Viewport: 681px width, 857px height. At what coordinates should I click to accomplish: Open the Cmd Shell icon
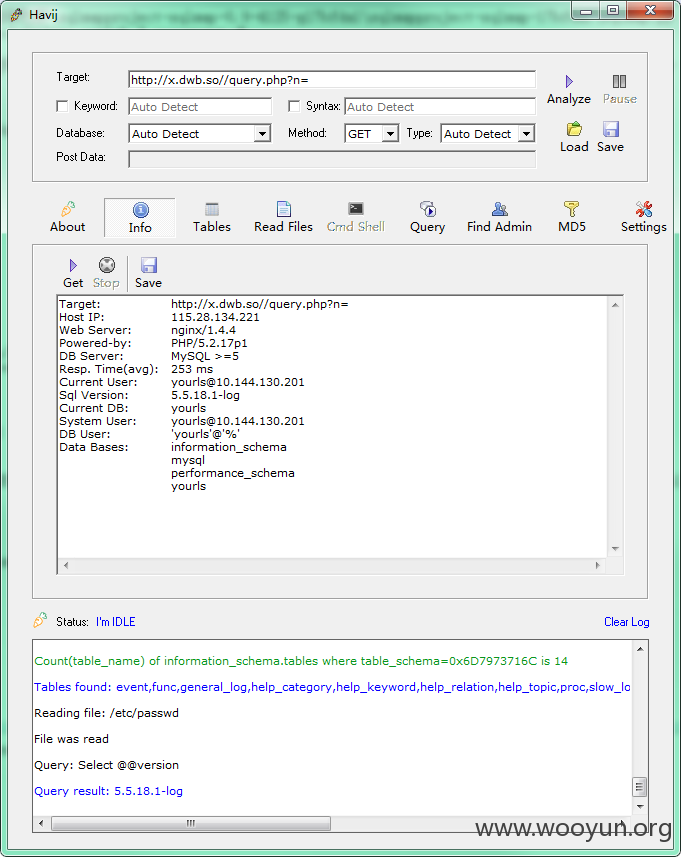[356, 209]
